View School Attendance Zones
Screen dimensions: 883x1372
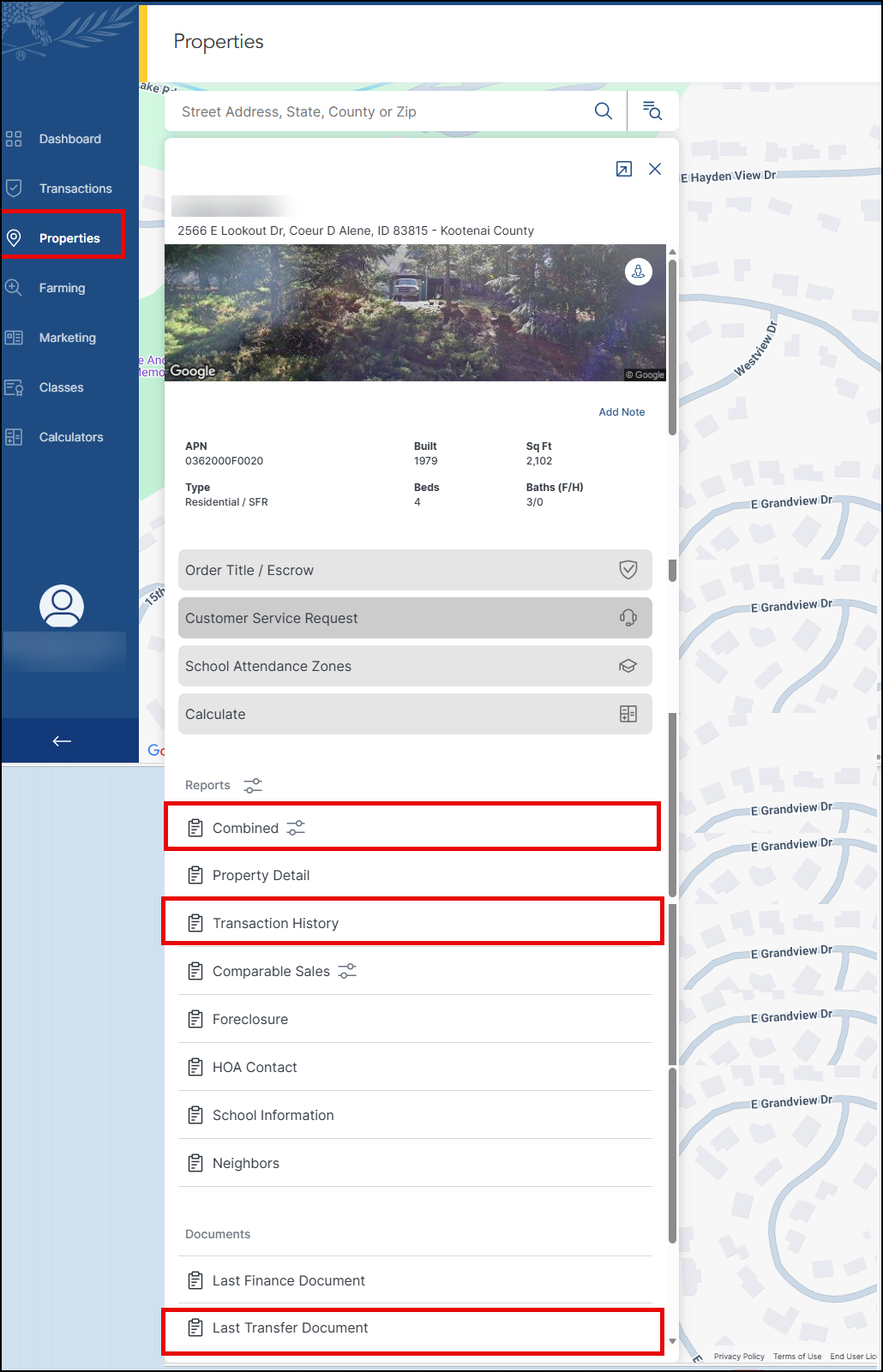pos(415,666)
